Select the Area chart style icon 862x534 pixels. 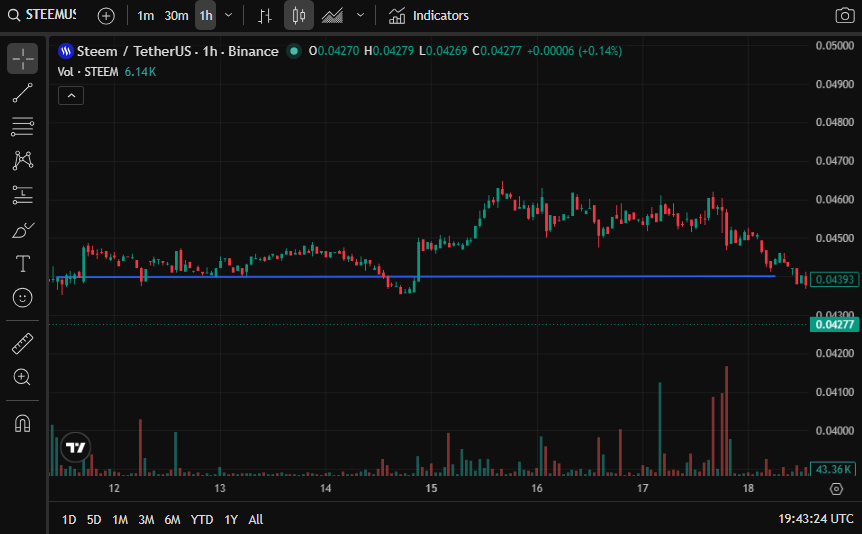click(x=332, y=16)
